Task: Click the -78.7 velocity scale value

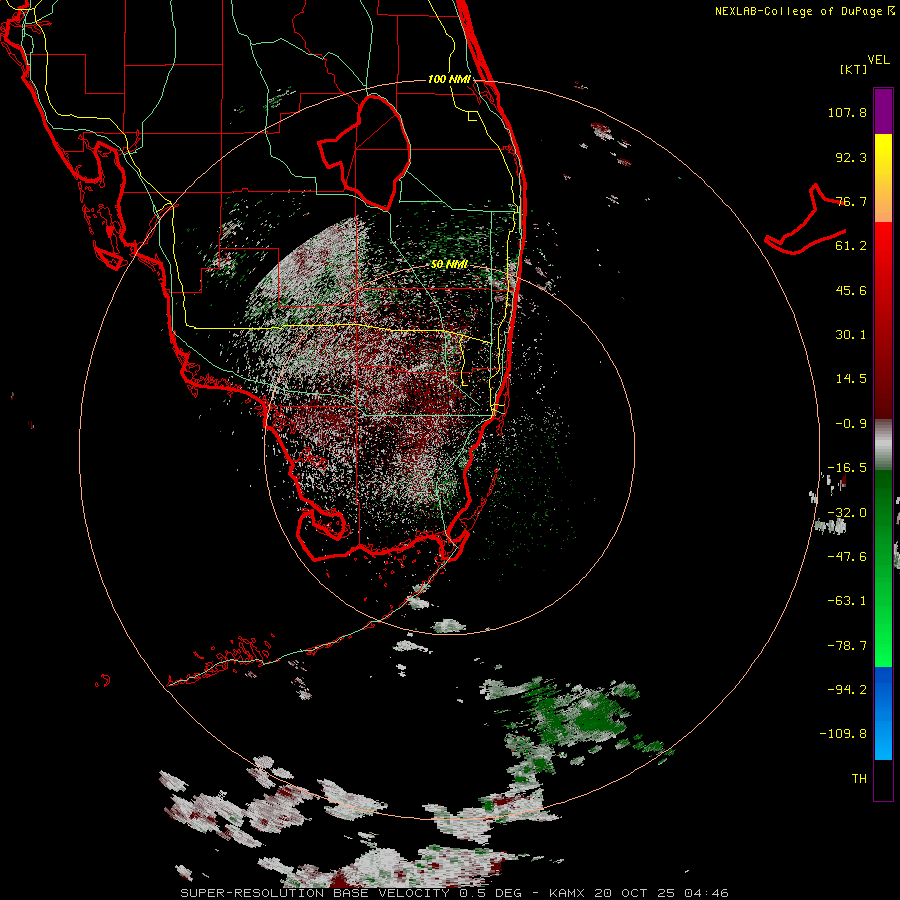Action: (847, 646)
